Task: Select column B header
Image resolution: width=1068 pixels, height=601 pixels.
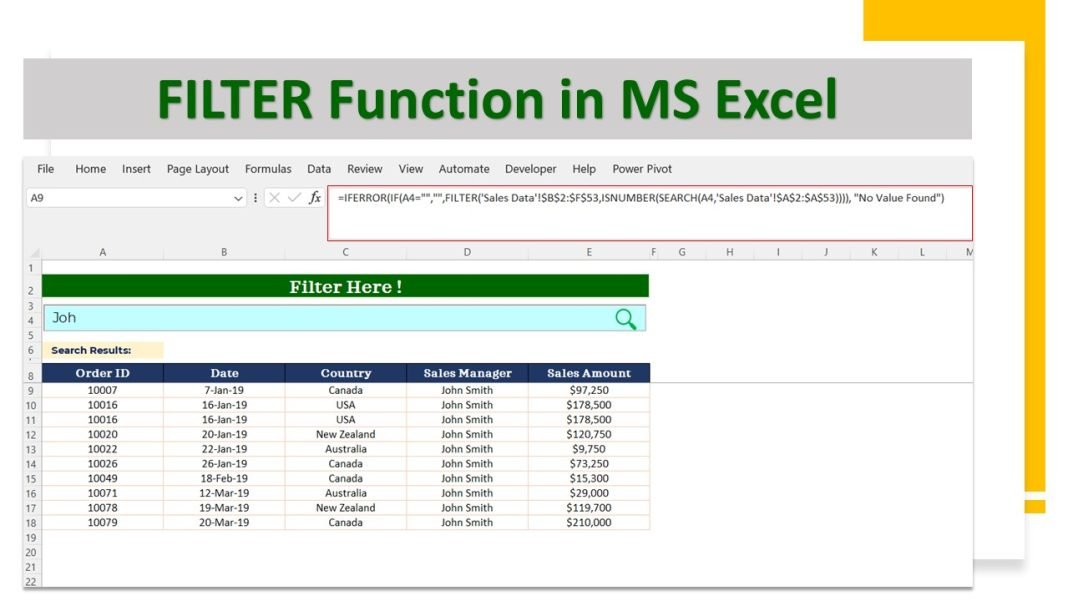Action: click(224, 252)
